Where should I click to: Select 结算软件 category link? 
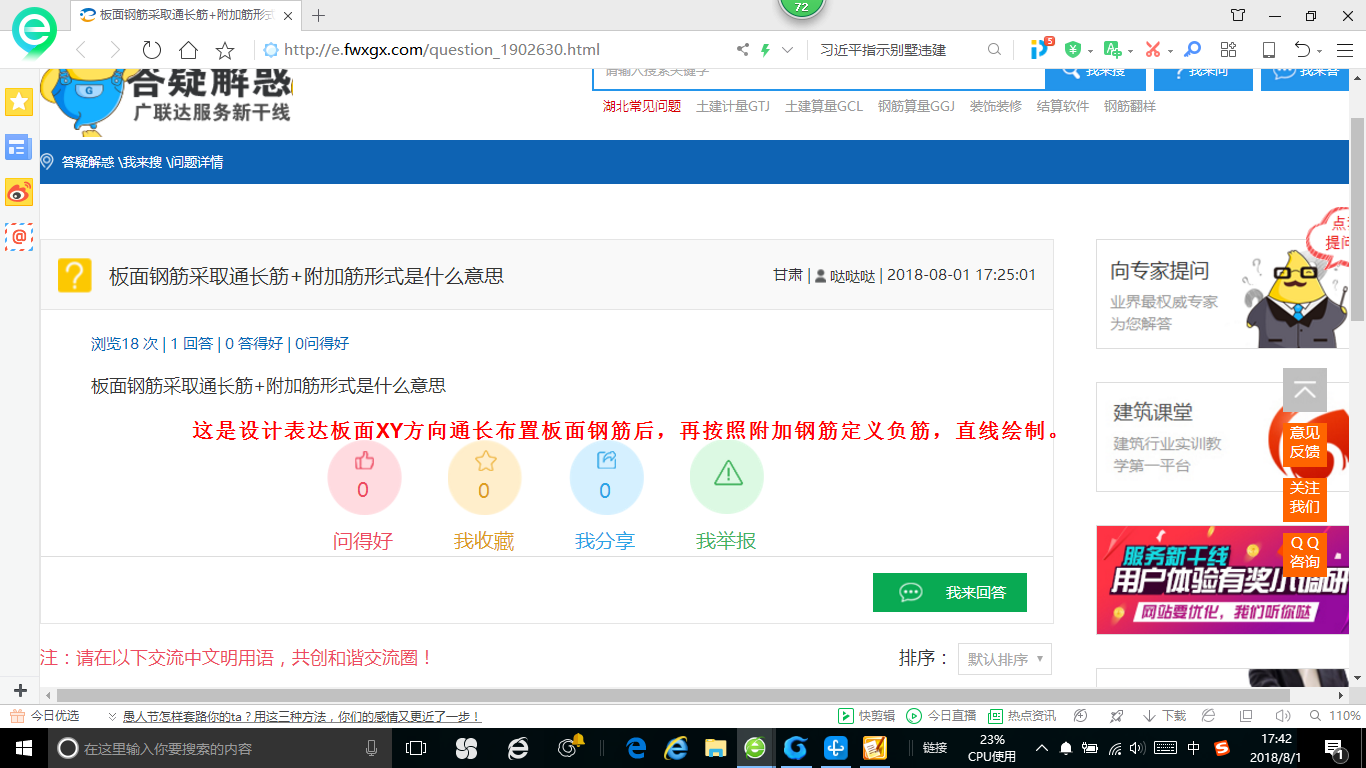click(x=1063, y=106)
